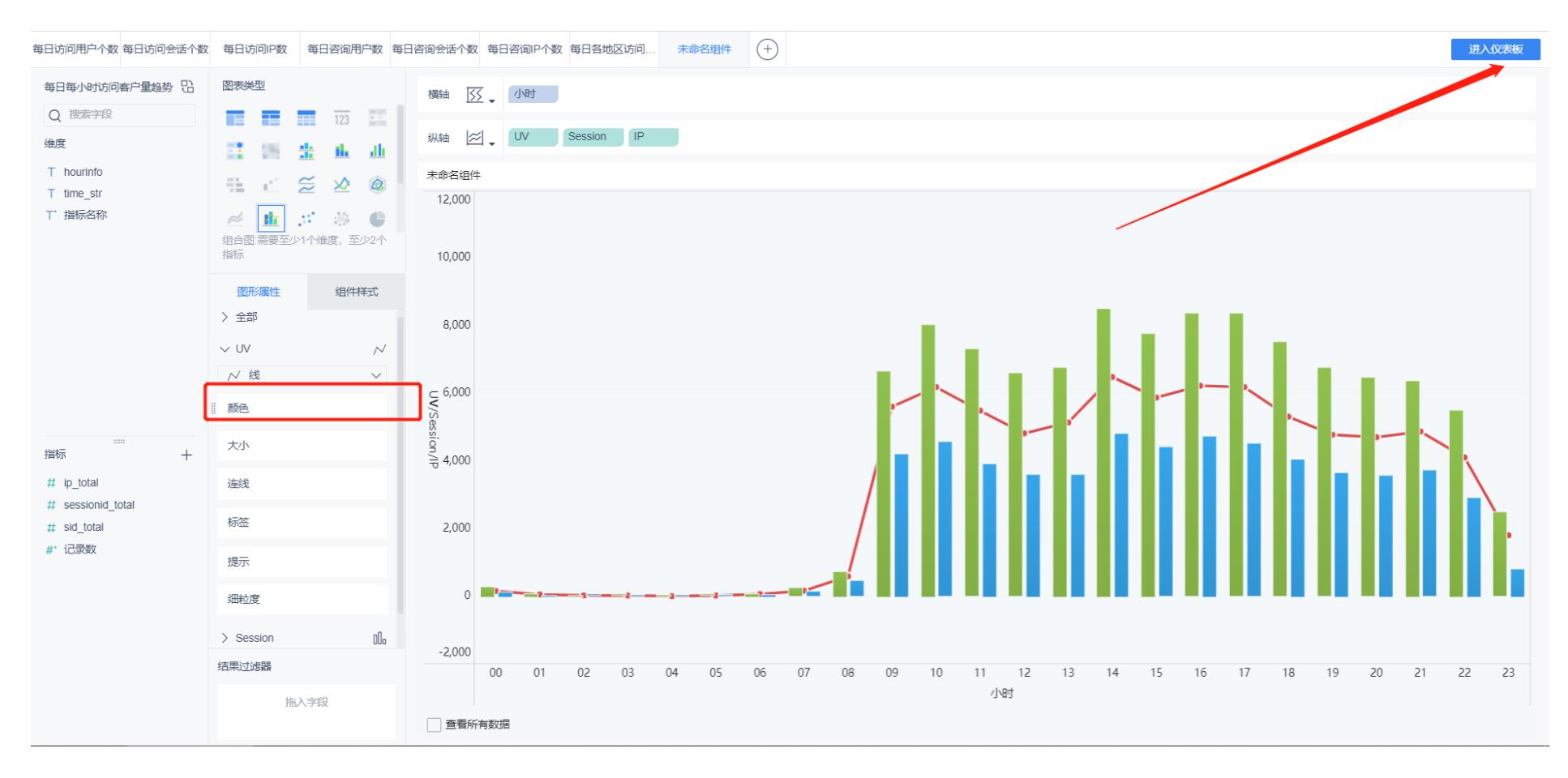Select the greyed horizontal bar chart icon
Screen dimensions: 1568x778
pyautogui.click(x=235, y=185)
